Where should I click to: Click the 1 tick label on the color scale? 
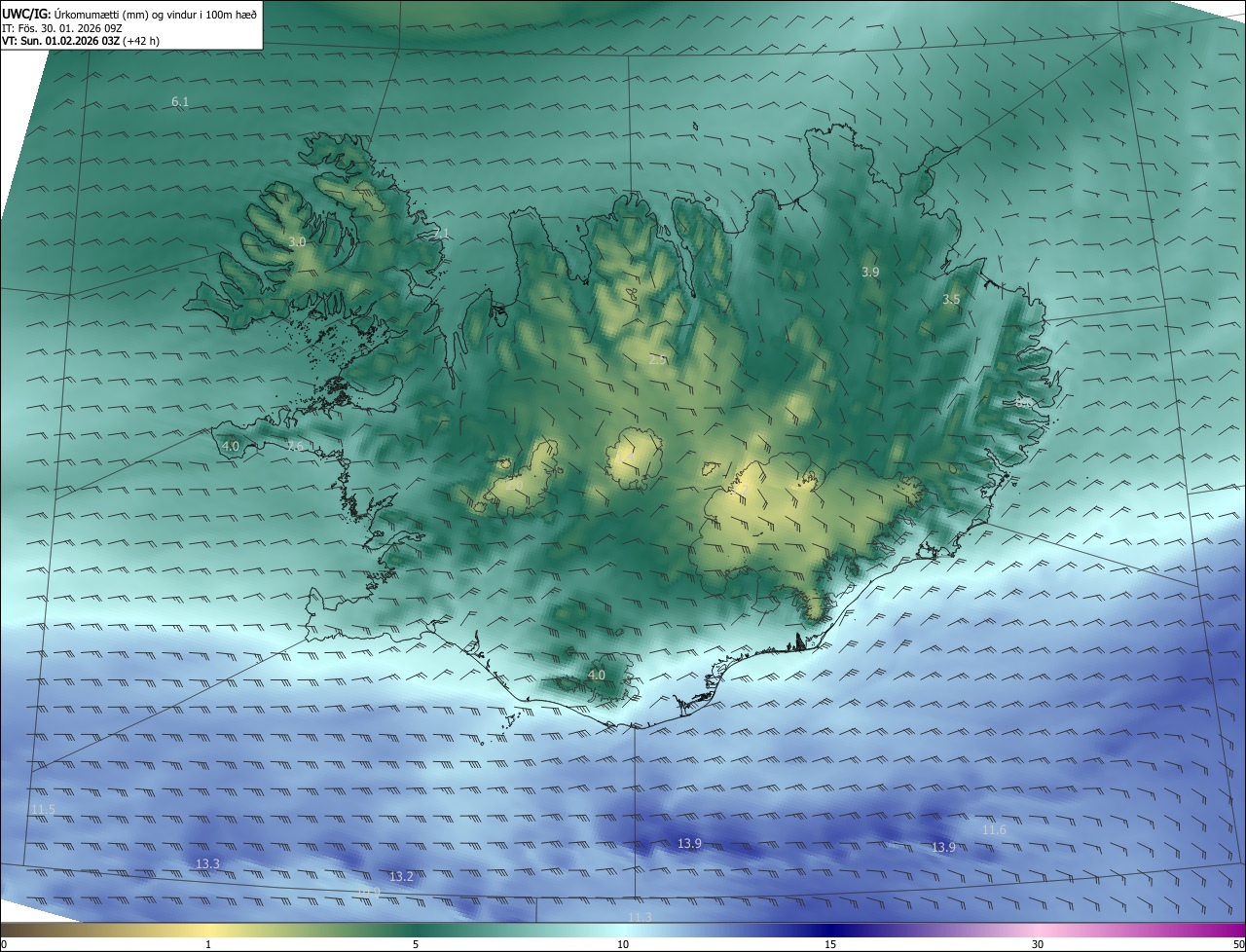click(x=208, y=945)
